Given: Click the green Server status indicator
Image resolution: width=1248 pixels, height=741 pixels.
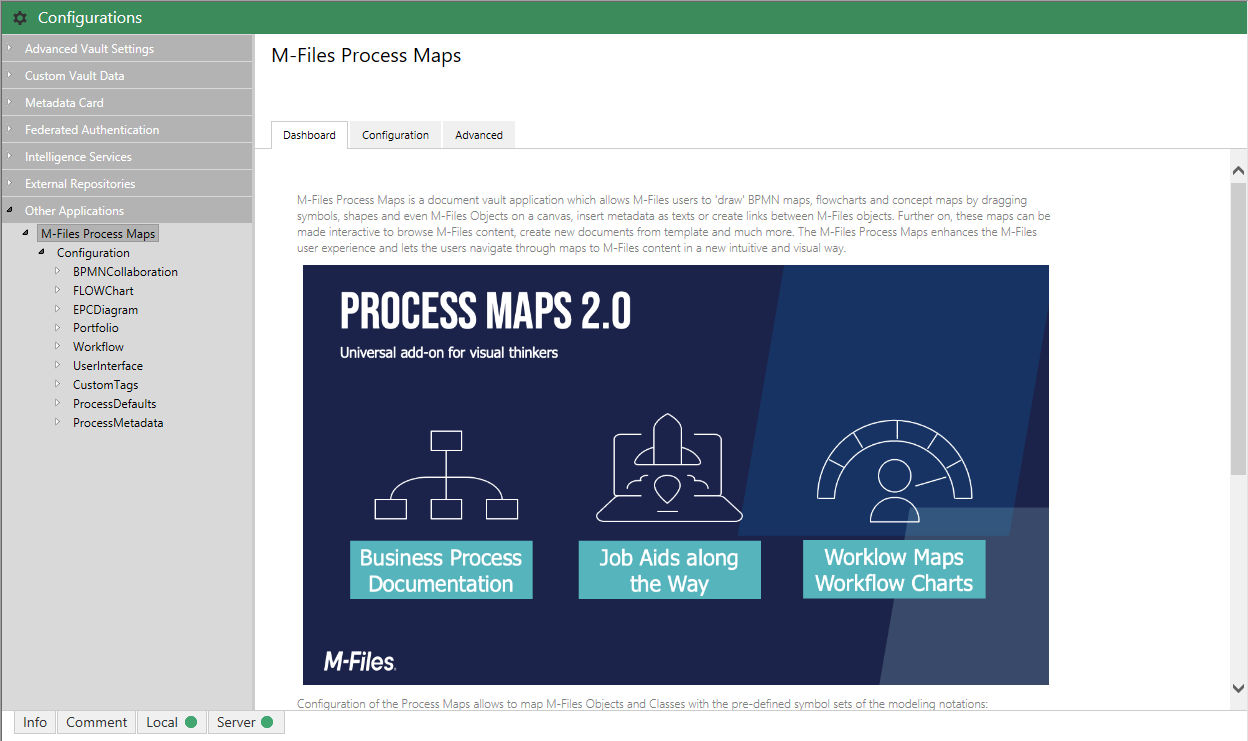Looking at the screenshot, I should (x=267, y=722).
